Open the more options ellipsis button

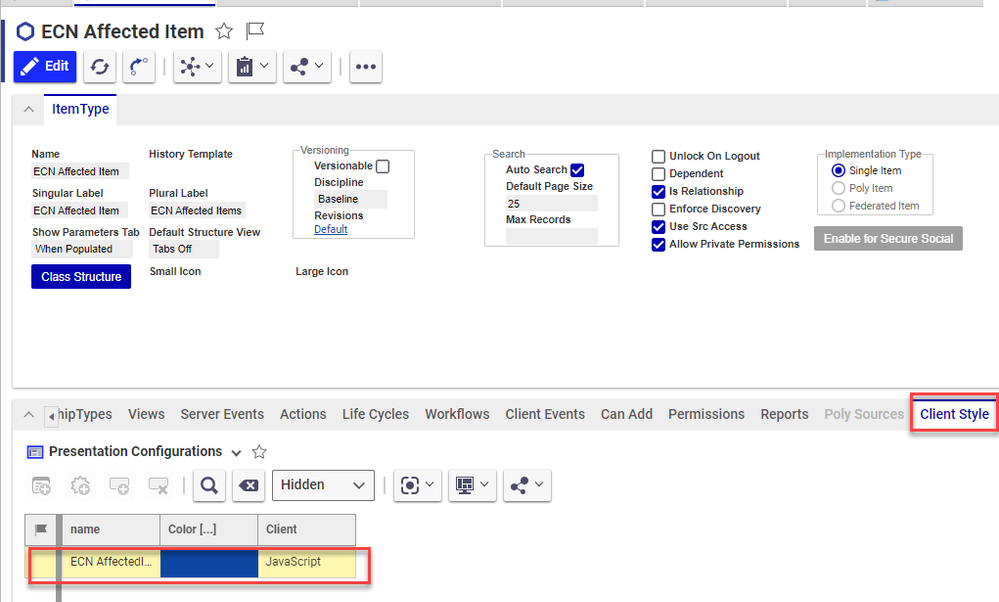click(x=365, y=67)
